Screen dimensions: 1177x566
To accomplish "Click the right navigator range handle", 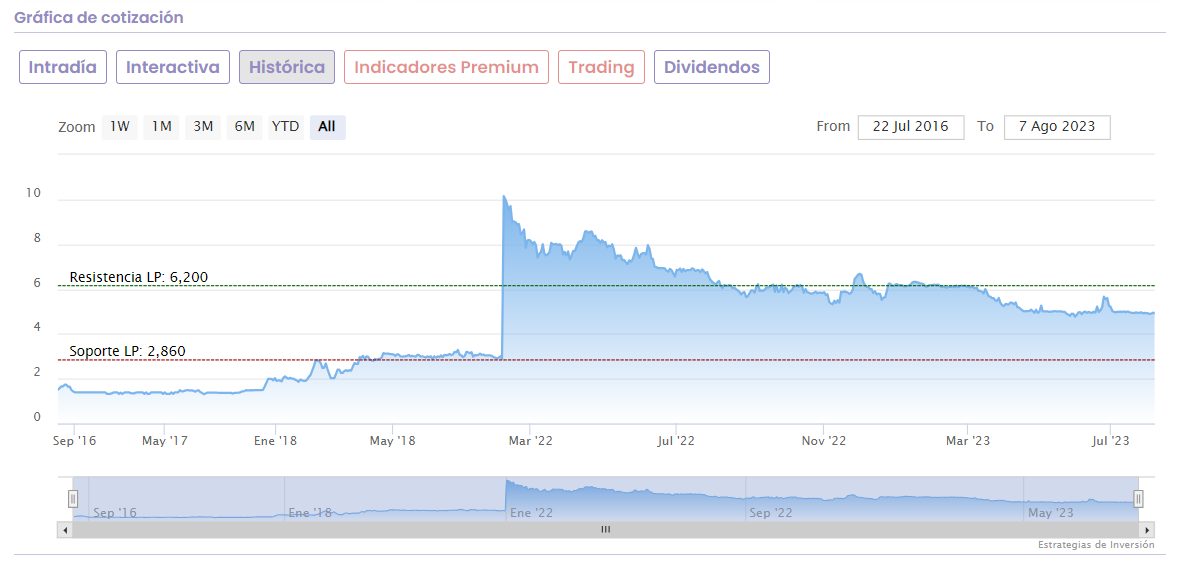I will [x=1138, y=498].
